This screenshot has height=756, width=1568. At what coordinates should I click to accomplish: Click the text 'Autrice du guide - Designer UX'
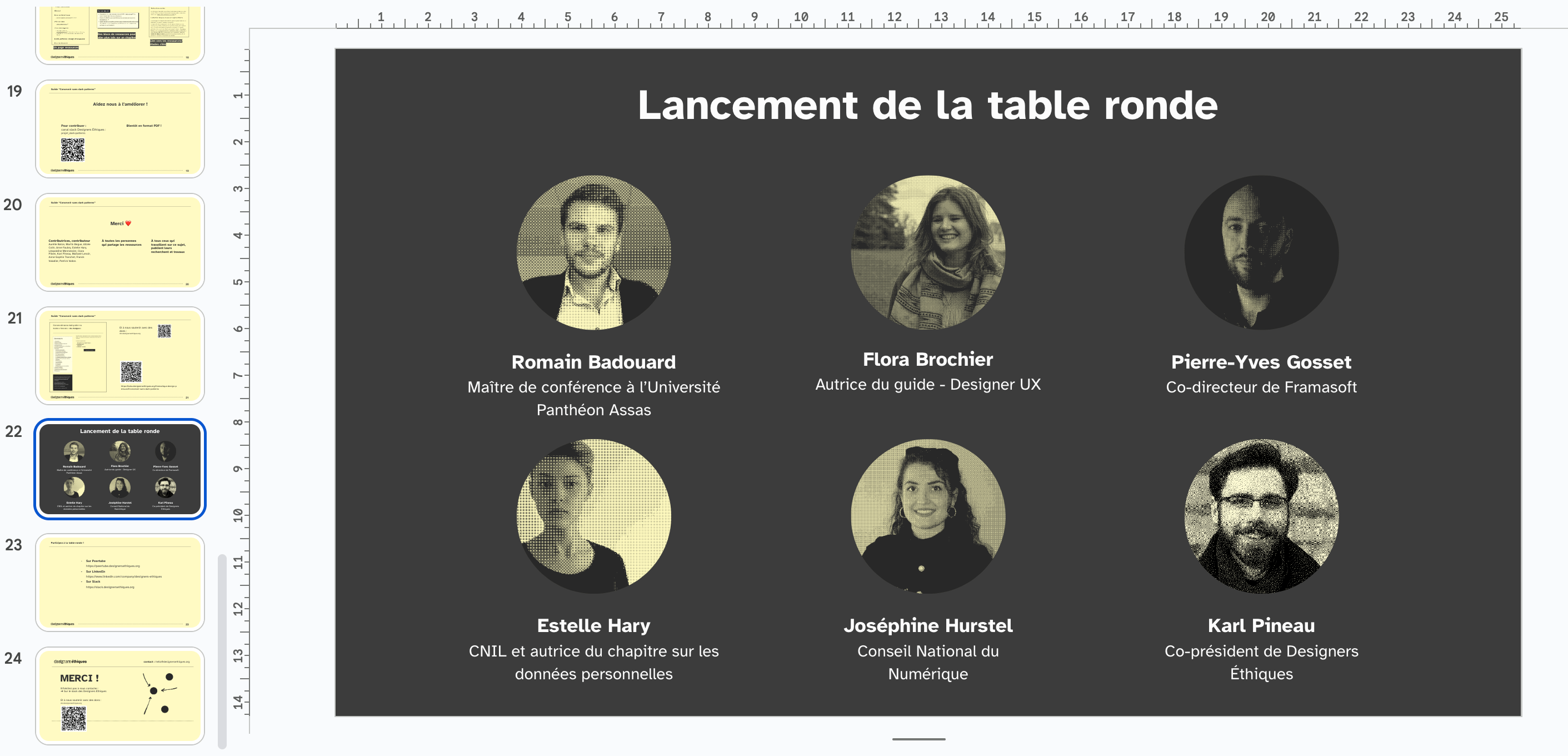(x=928, y=385)
